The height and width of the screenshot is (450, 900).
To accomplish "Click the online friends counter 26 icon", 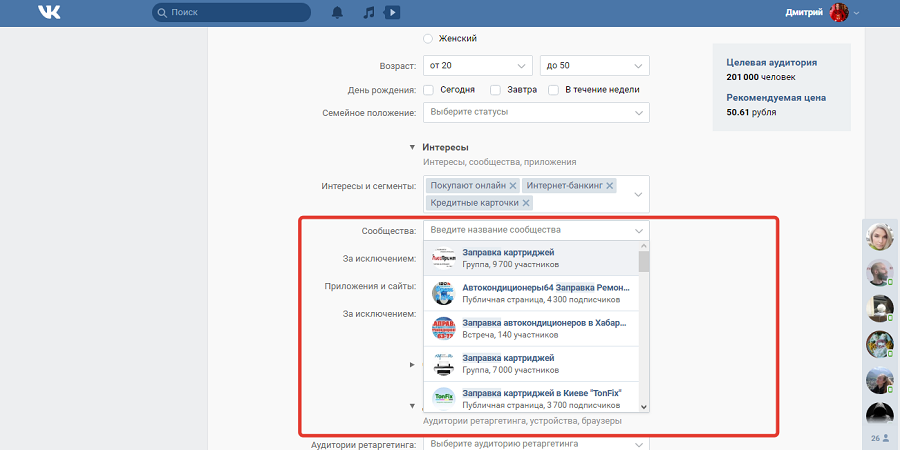I will (879, 438).
